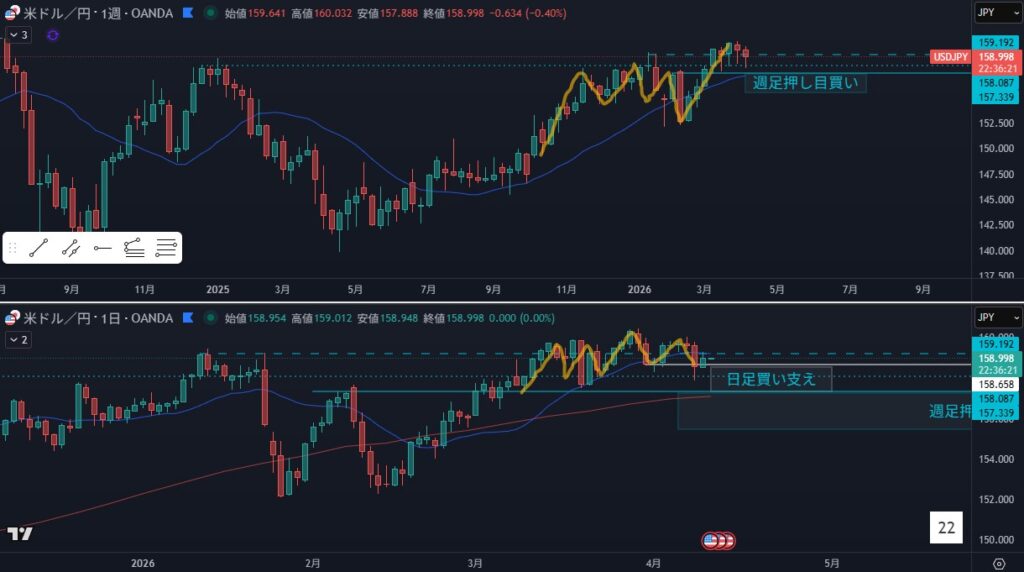Click weekly chart green market status dot
The height and width of the screenshot is (572, 1024).
coord(209,14)
